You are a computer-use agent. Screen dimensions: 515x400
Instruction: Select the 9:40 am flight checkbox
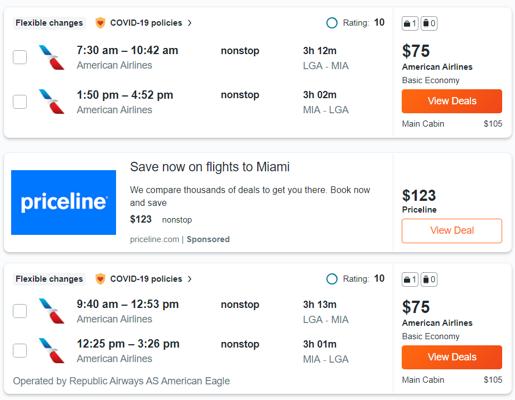click(x=20, y=311)
